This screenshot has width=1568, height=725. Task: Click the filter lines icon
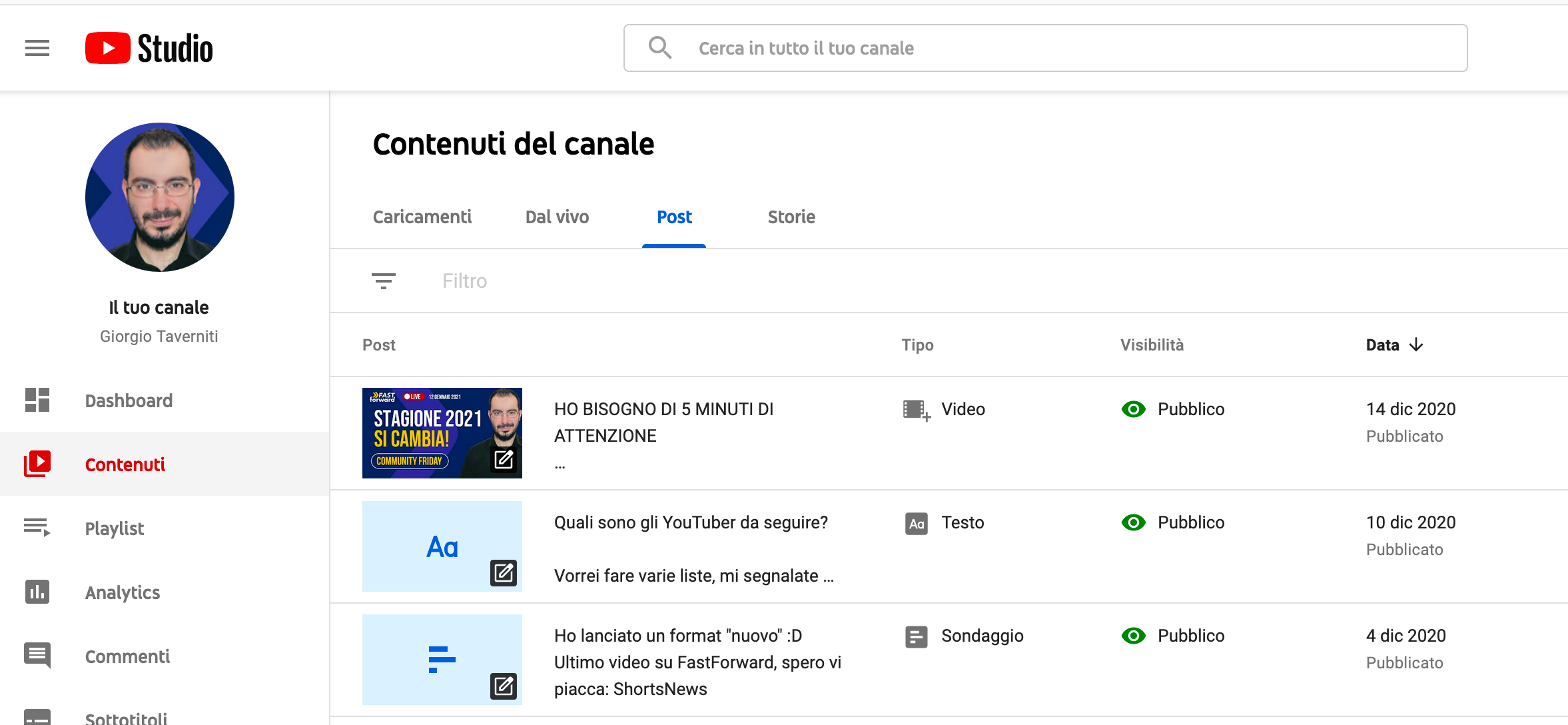(x=384, y=281)
